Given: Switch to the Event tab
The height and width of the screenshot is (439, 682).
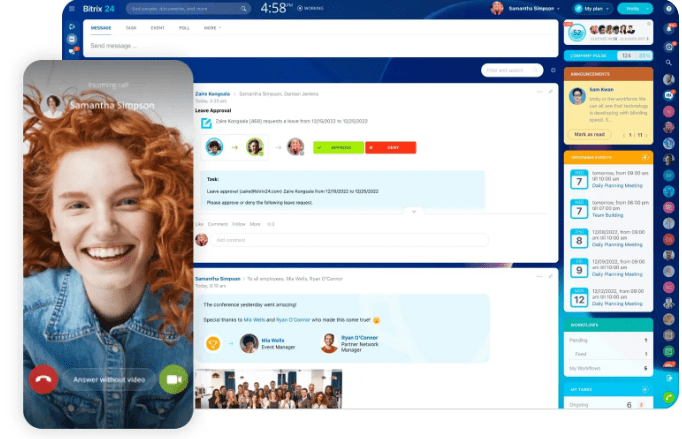Looking at the screenshot, I should 157,28.
